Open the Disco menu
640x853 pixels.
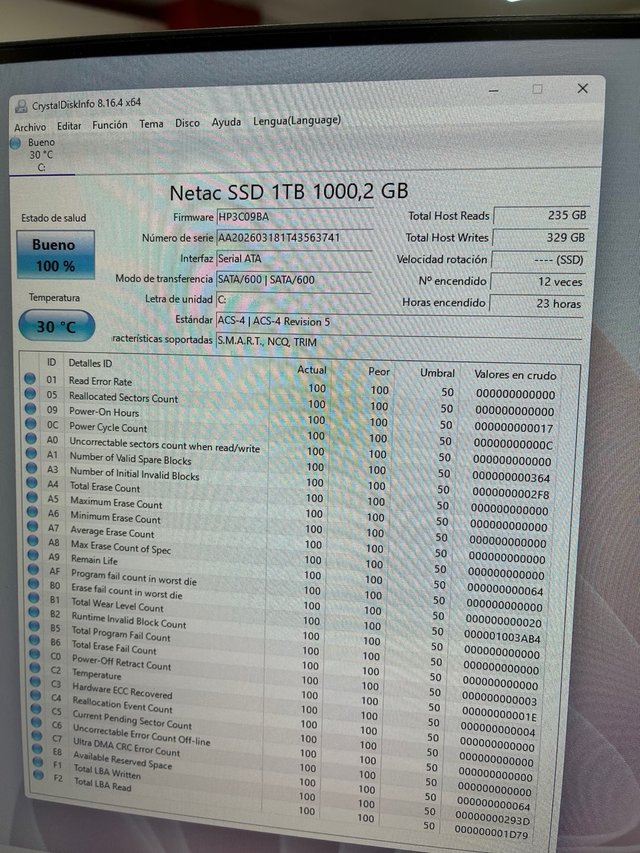pyautogui.click(x=187, y=123)
